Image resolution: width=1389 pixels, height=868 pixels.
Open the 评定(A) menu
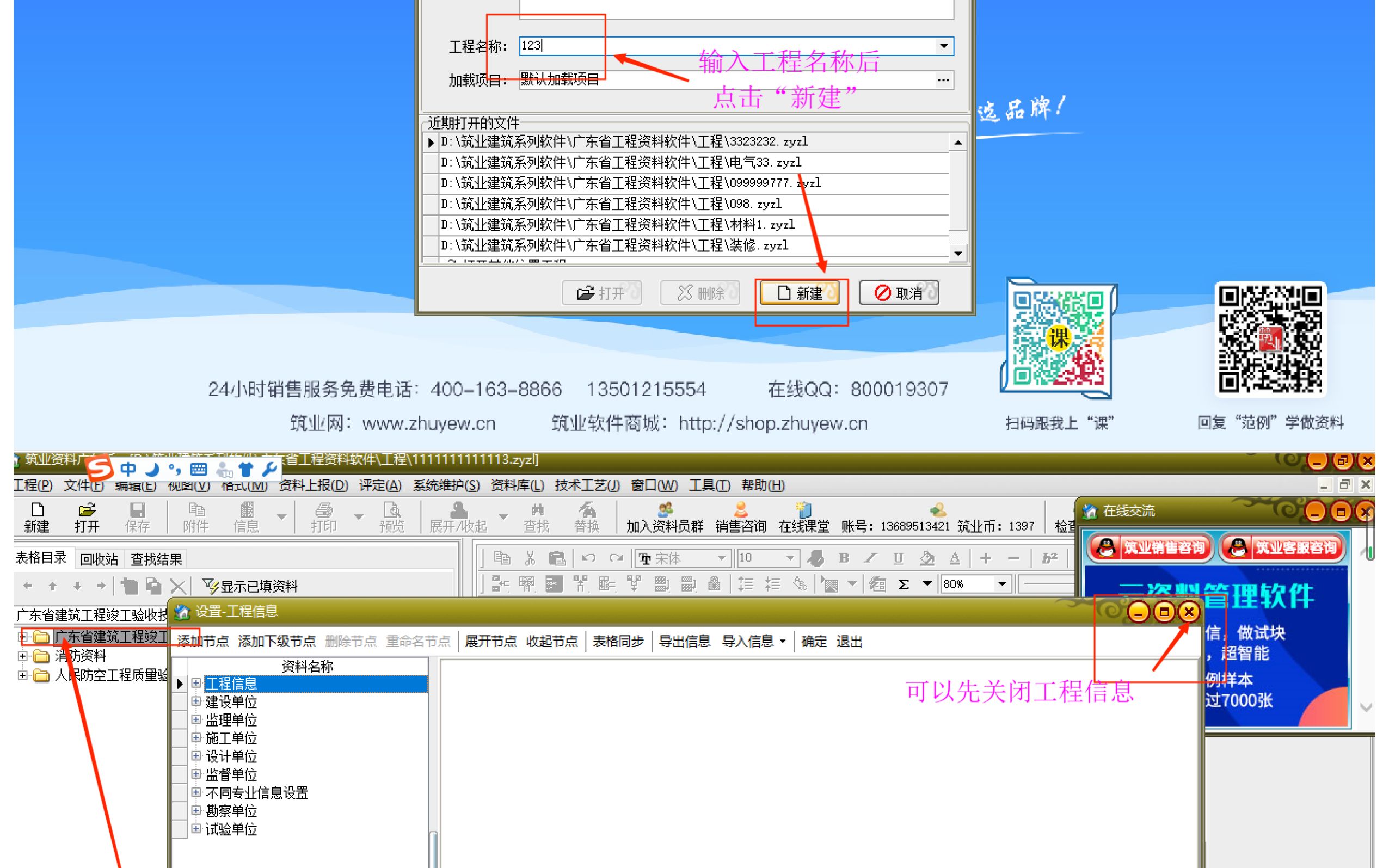380,485
